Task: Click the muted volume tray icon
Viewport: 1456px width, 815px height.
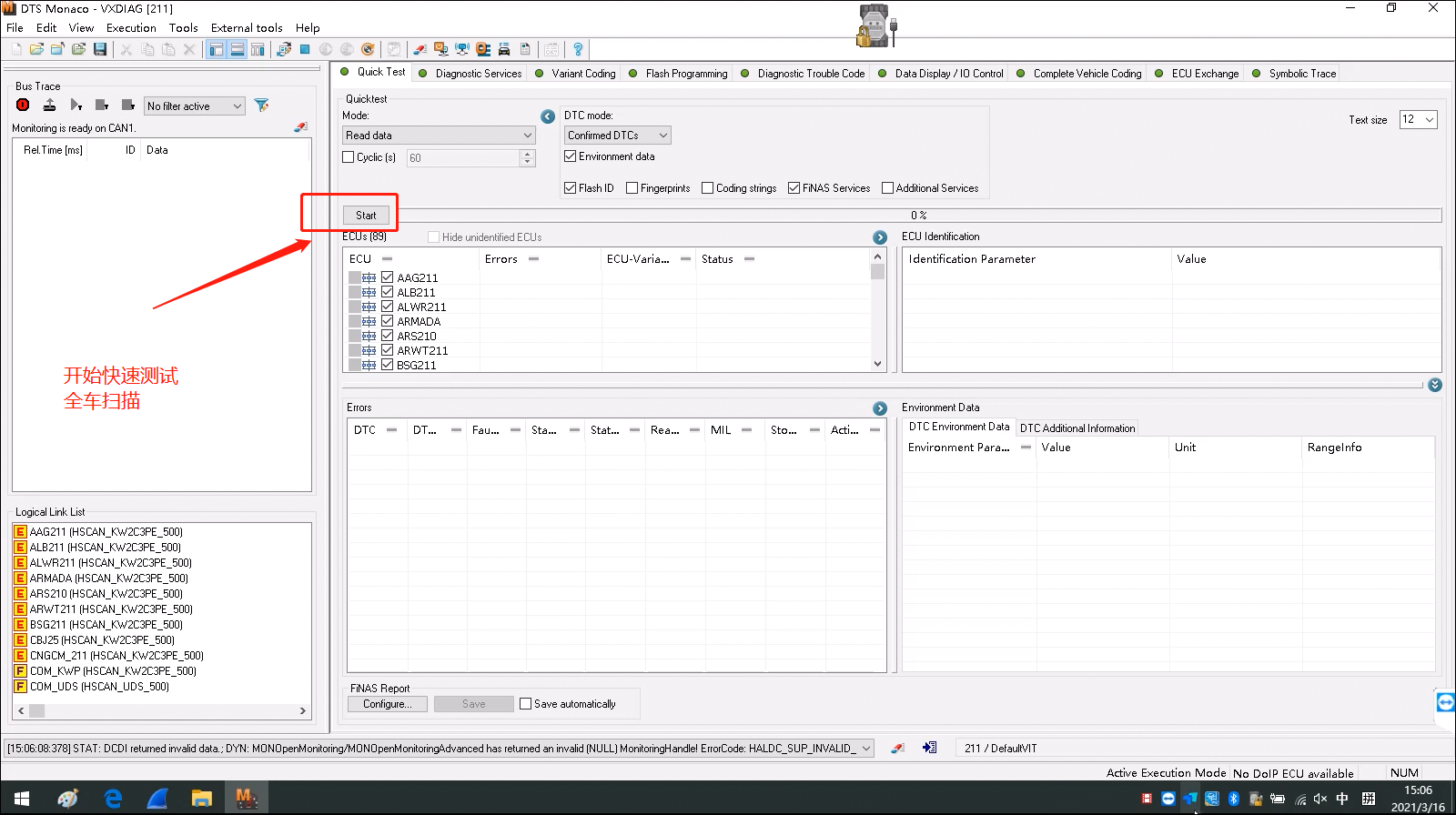Action: tap(1320, 799)
